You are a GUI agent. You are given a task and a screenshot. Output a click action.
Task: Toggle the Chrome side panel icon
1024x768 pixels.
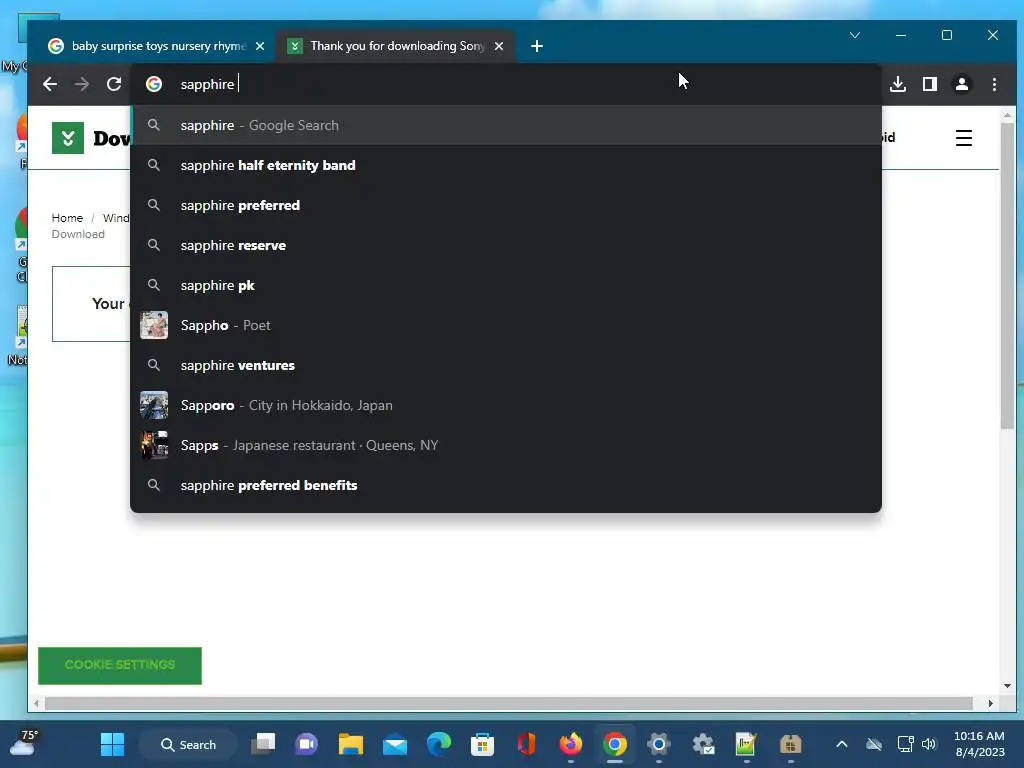(930, 84)
